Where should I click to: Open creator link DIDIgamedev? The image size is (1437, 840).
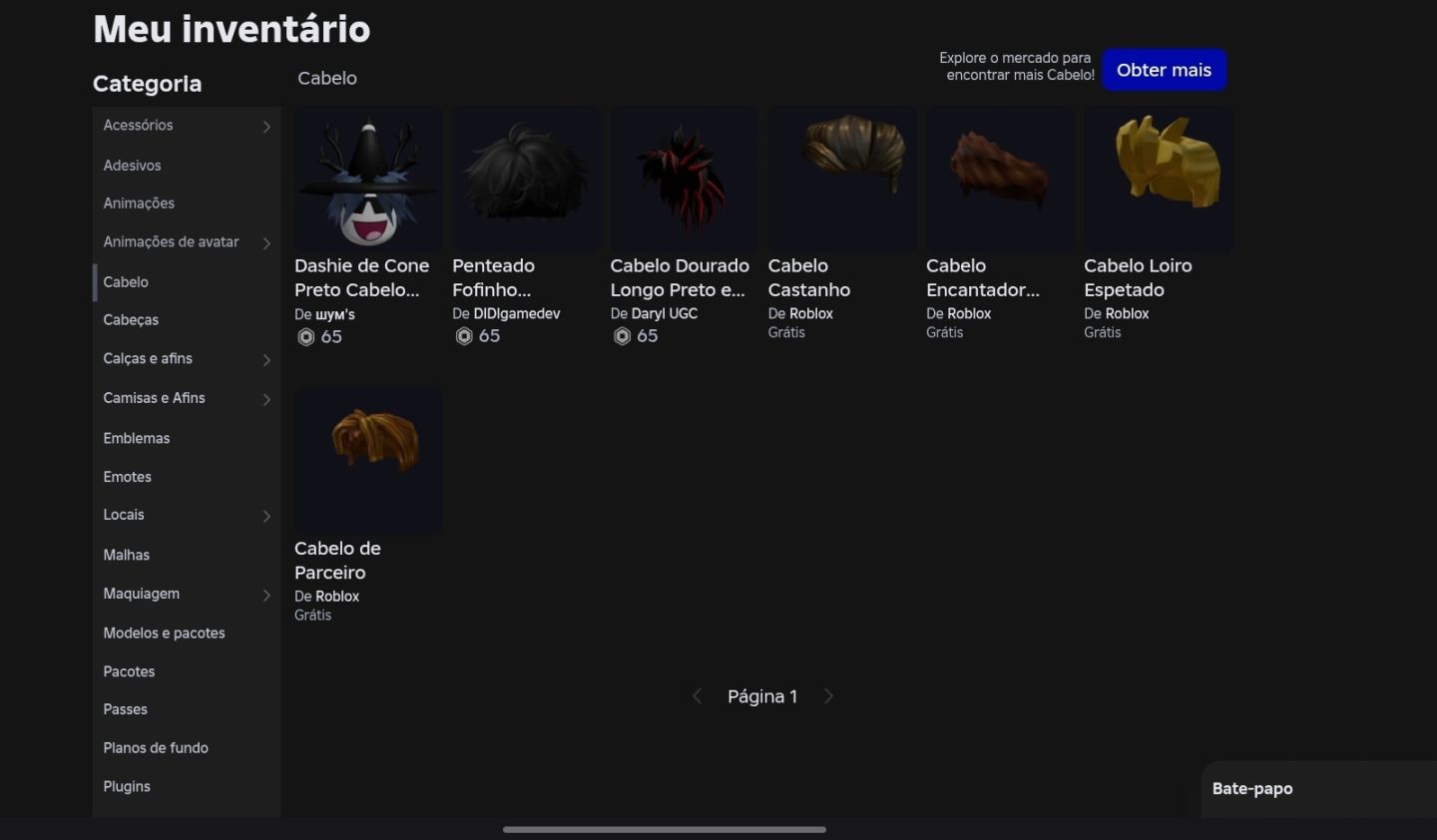tap(517, 313)
